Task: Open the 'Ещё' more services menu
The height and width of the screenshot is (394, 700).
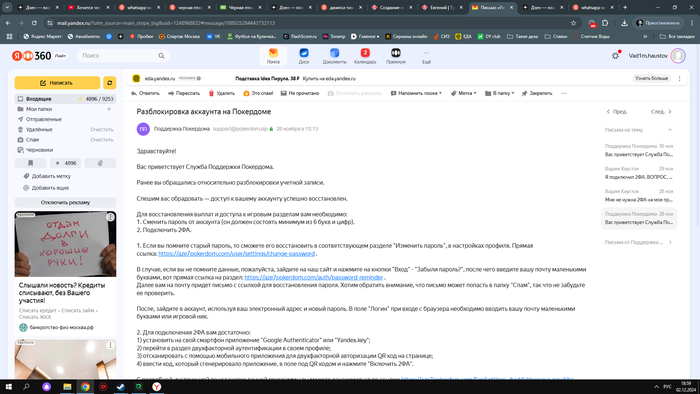Action: click(x=426, y=56)
